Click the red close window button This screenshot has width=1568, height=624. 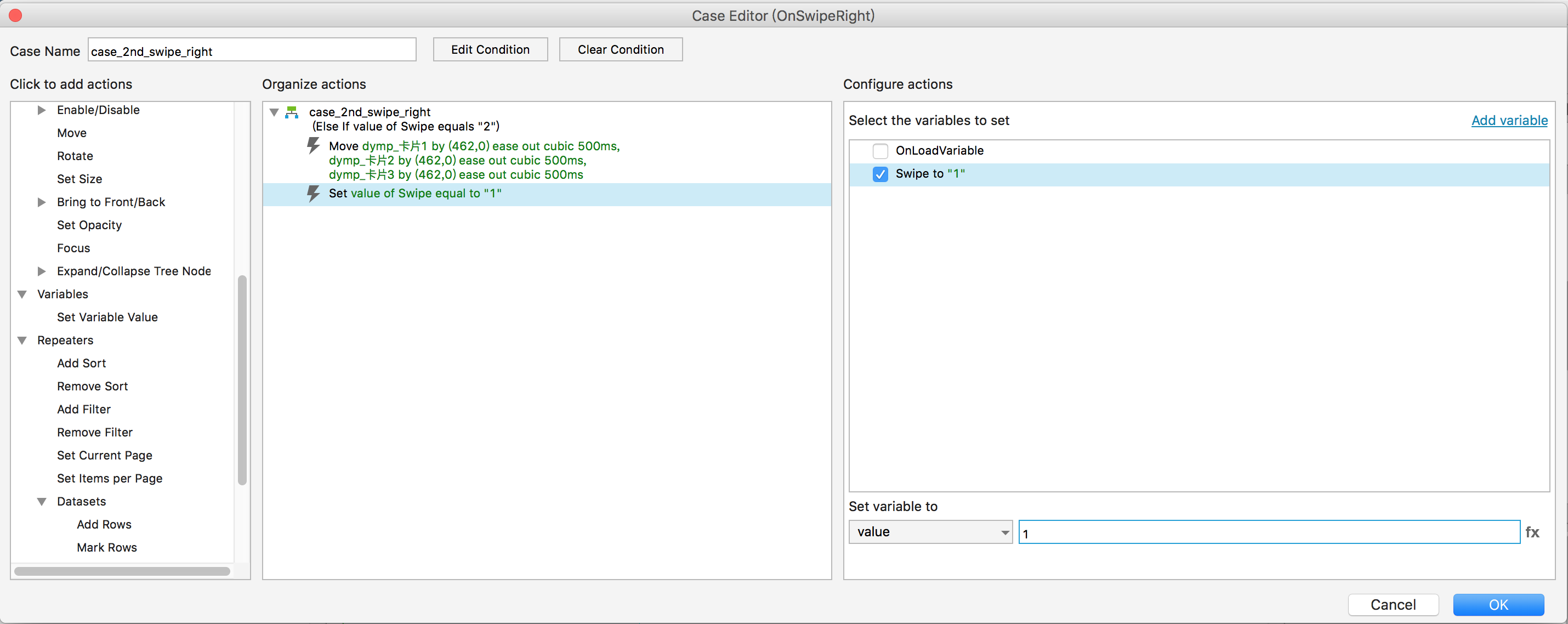point(16,15)
